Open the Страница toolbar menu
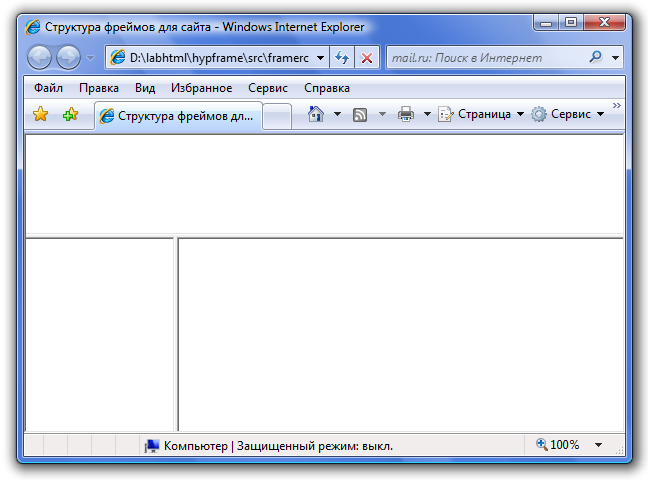Viewport: 648px width, 480px height. tap(481, 114)
